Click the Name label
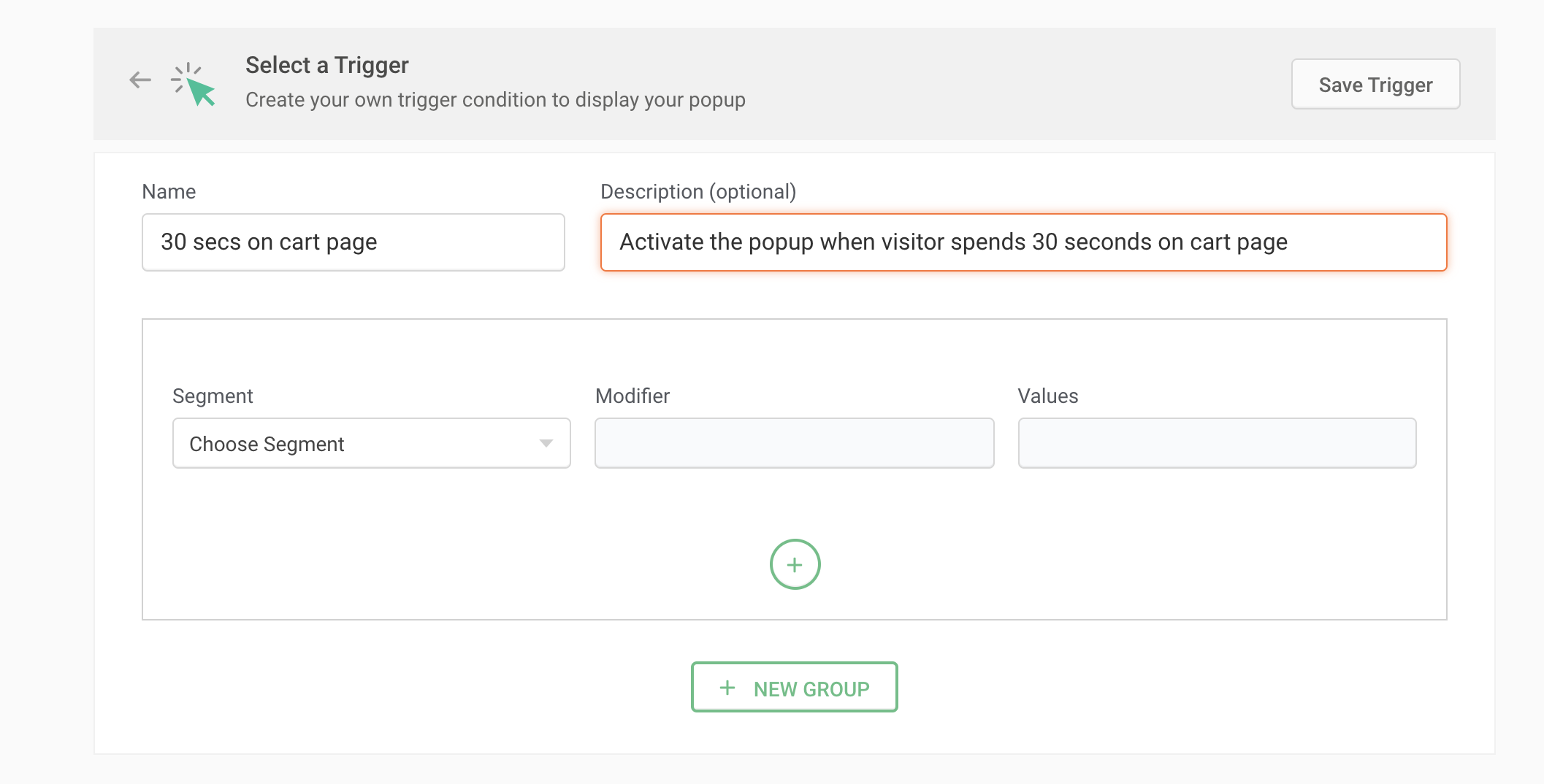1544x784 pixels. [169, 191]
